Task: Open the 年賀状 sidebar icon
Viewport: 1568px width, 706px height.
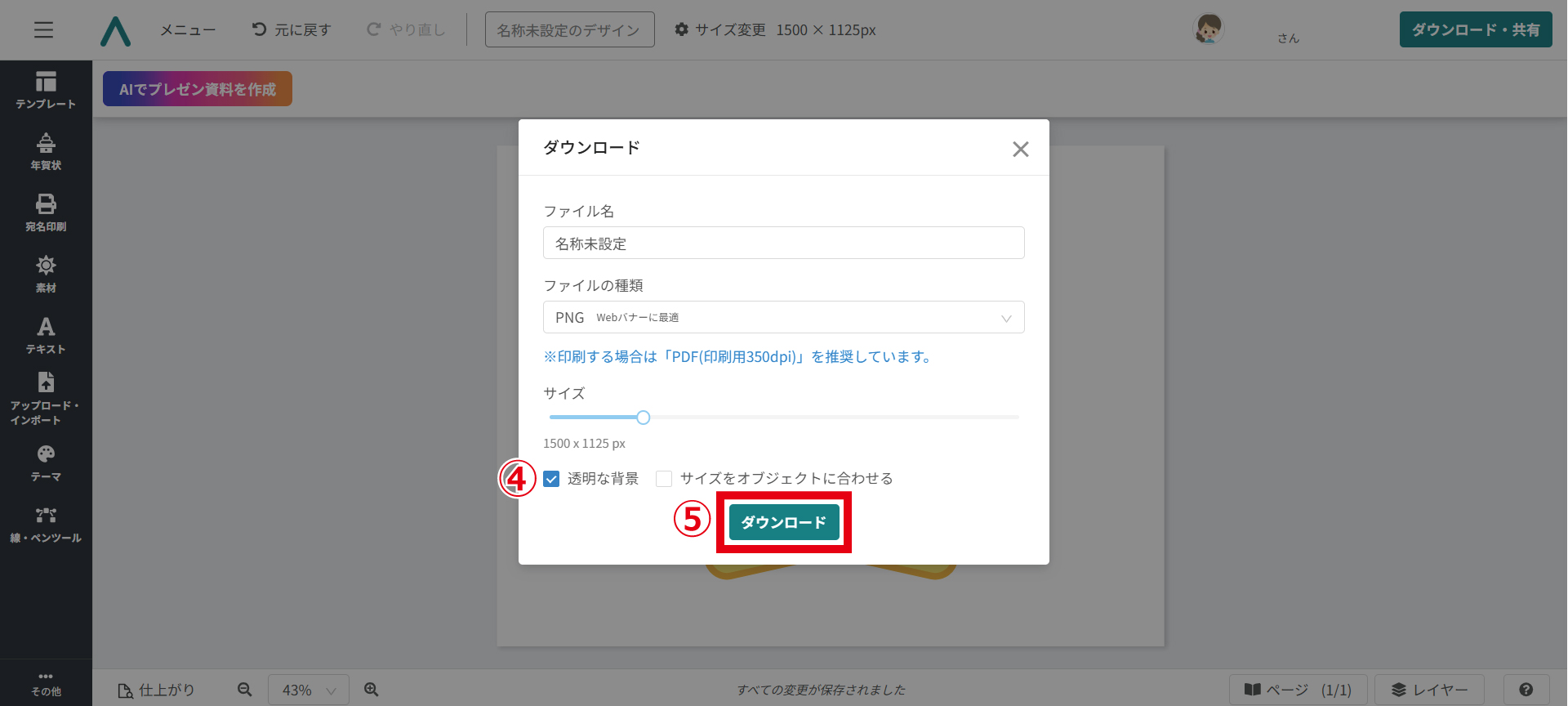Action: tap(46, 151)
